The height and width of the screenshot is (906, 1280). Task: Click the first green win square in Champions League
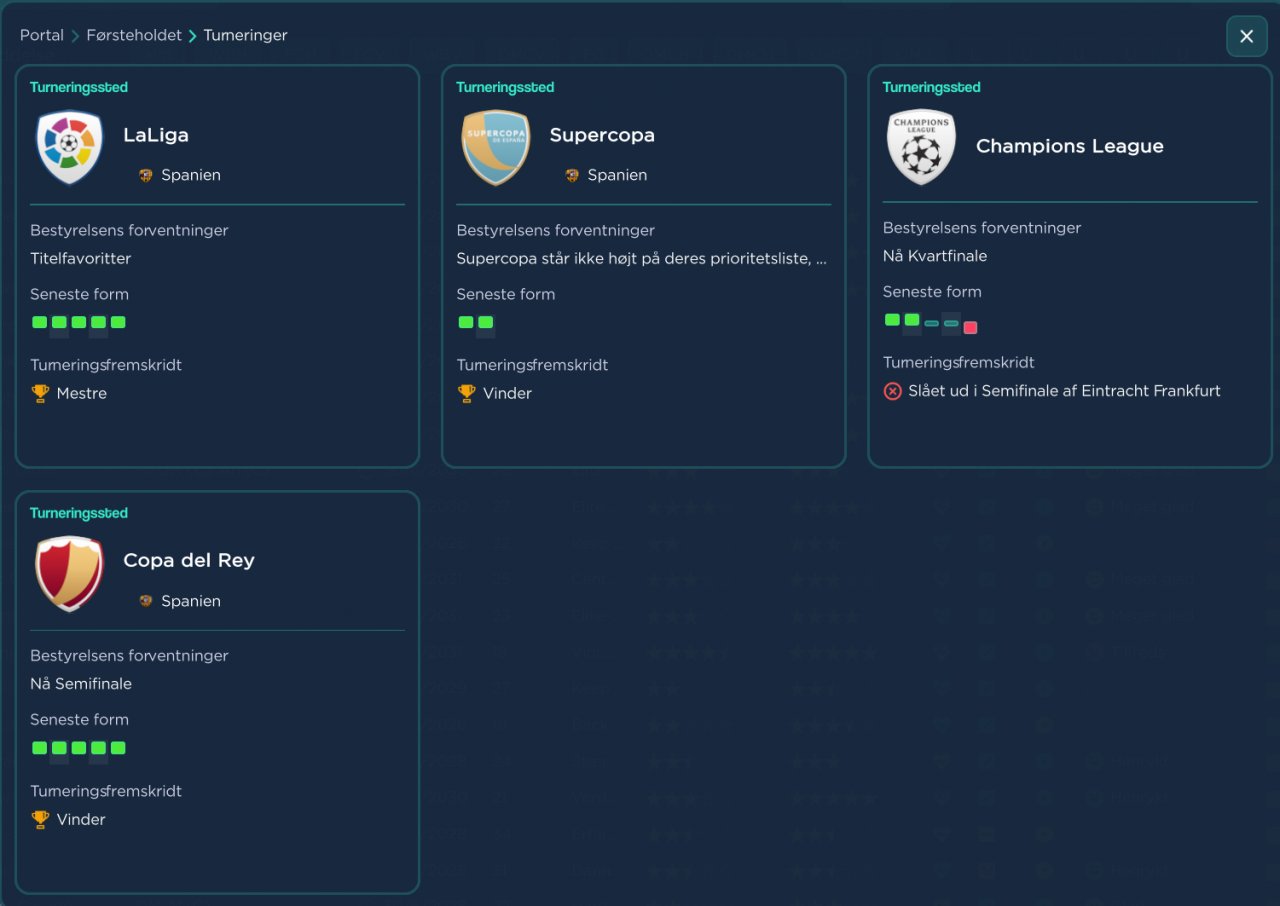[892, 319]
